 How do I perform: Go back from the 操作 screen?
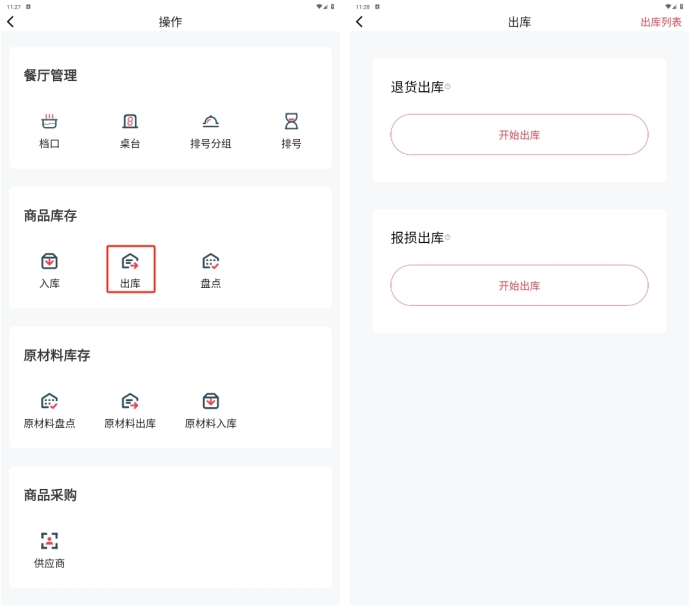point(11,22)
